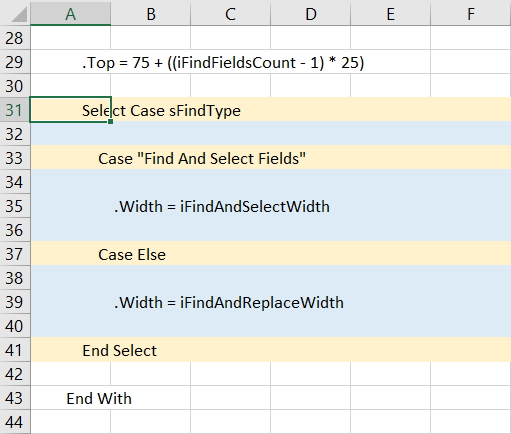Select row 43 header
Image resolution: width=511 pixels, height=434 pixels.
coord(15,398)
